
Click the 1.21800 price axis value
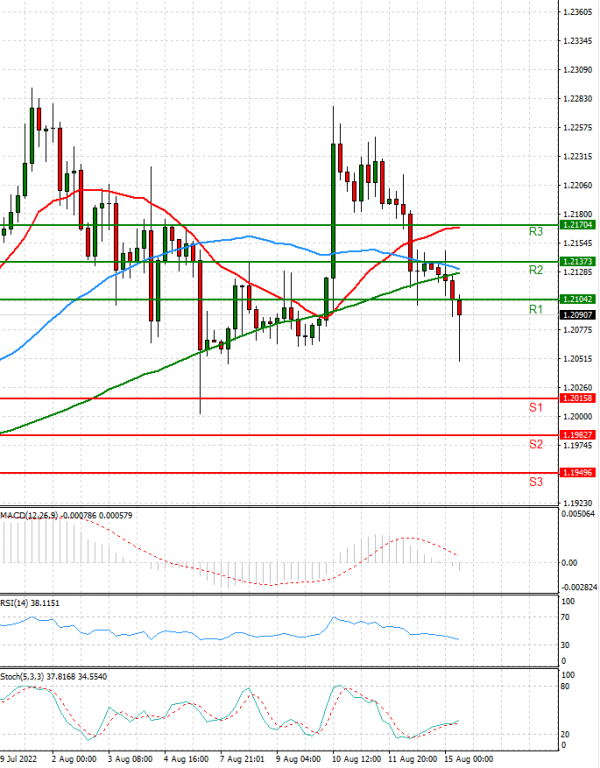pyautogui.click(x=577, y=215)
